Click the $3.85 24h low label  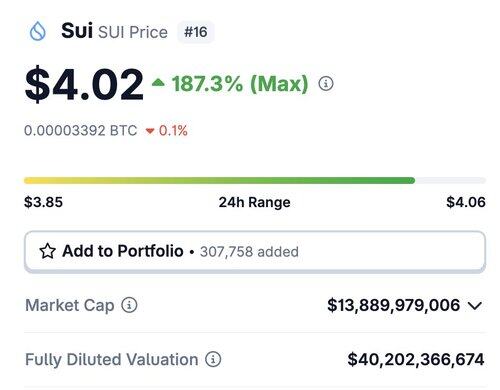pos(43,202)
